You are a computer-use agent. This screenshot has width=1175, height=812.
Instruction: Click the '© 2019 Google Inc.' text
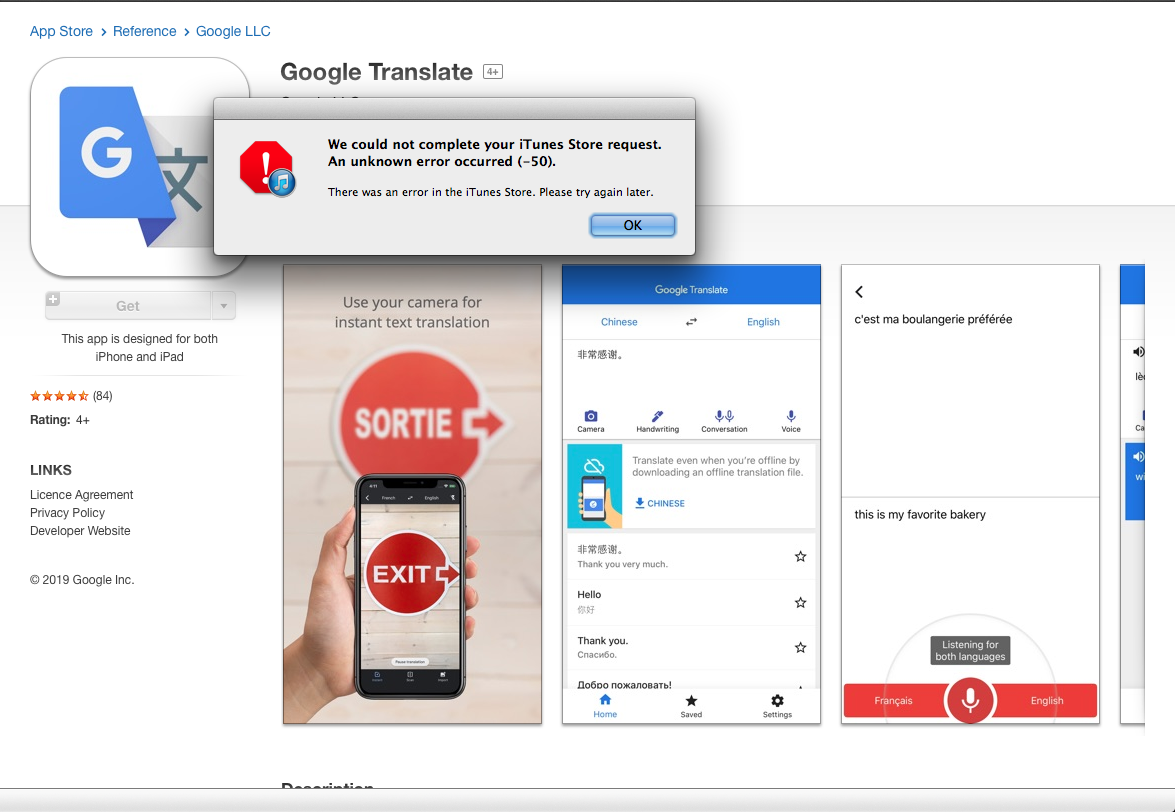[82, 580]
